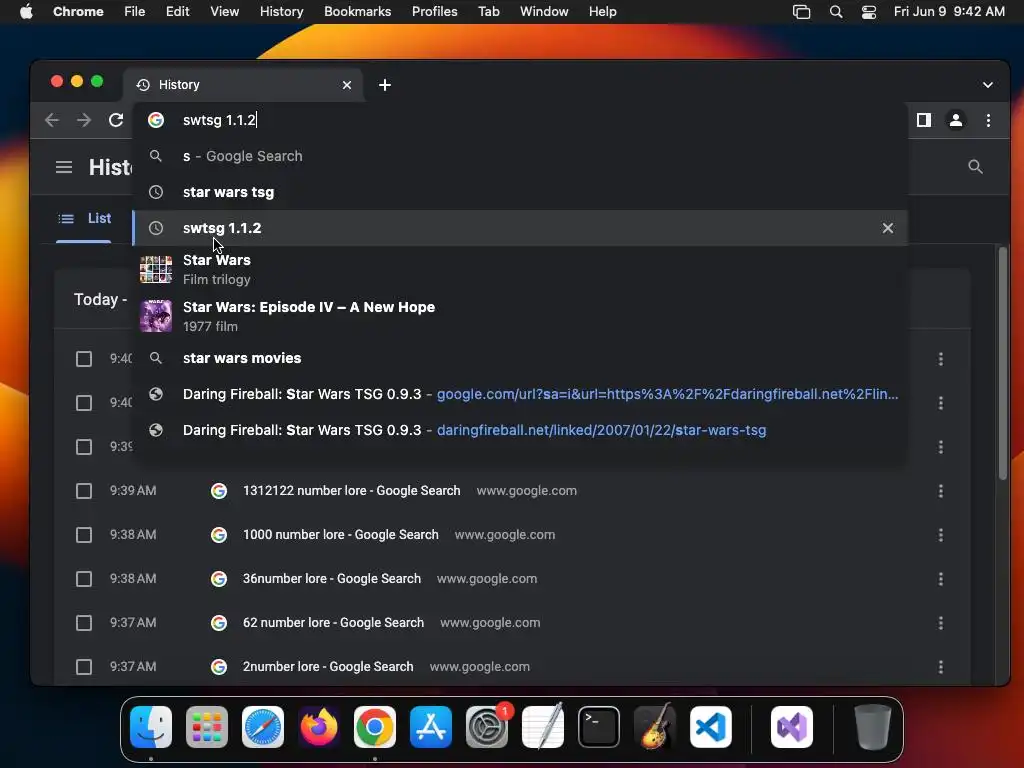Image resolution: width=1024 pixels, height=768 pixels.
Task: Open more actions for 1000 number lore
Action: point(940,535)
